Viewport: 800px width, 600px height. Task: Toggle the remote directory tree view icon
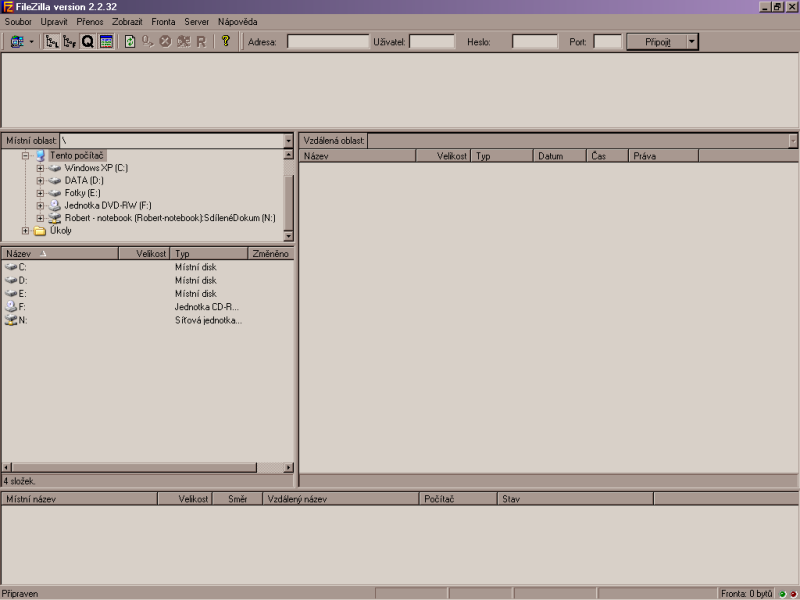click(x=69, y=41)
